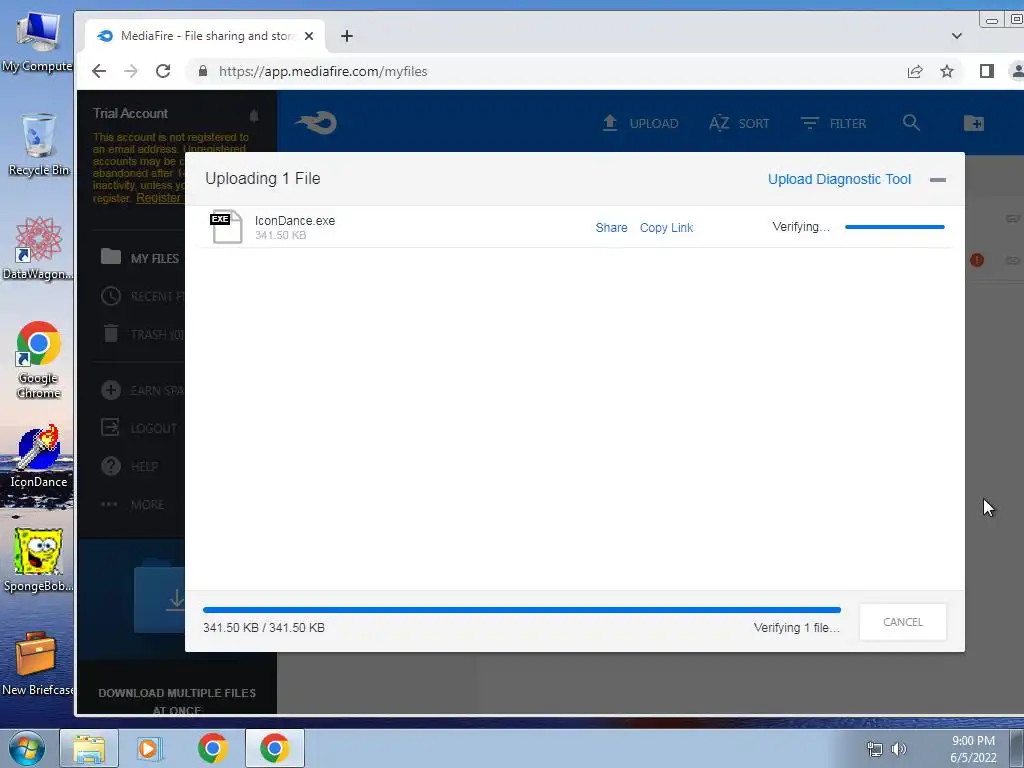Image resolution: width=1024 pixels, height=768 pixels.
Task: Click the browser back arrow
Action: 99,71
